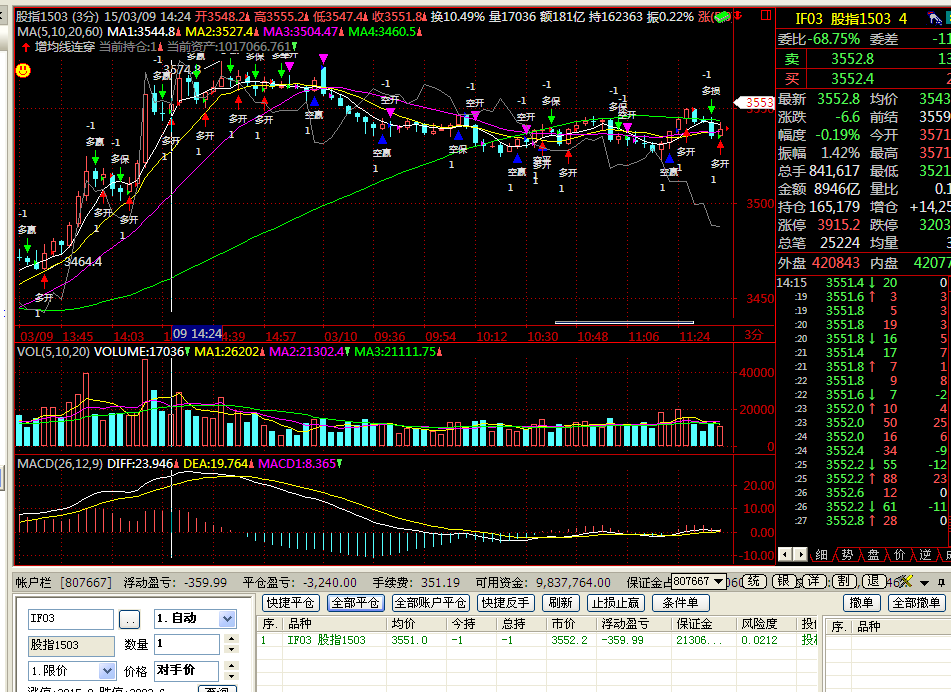Switch to the 势 tab

coord(847,554)
